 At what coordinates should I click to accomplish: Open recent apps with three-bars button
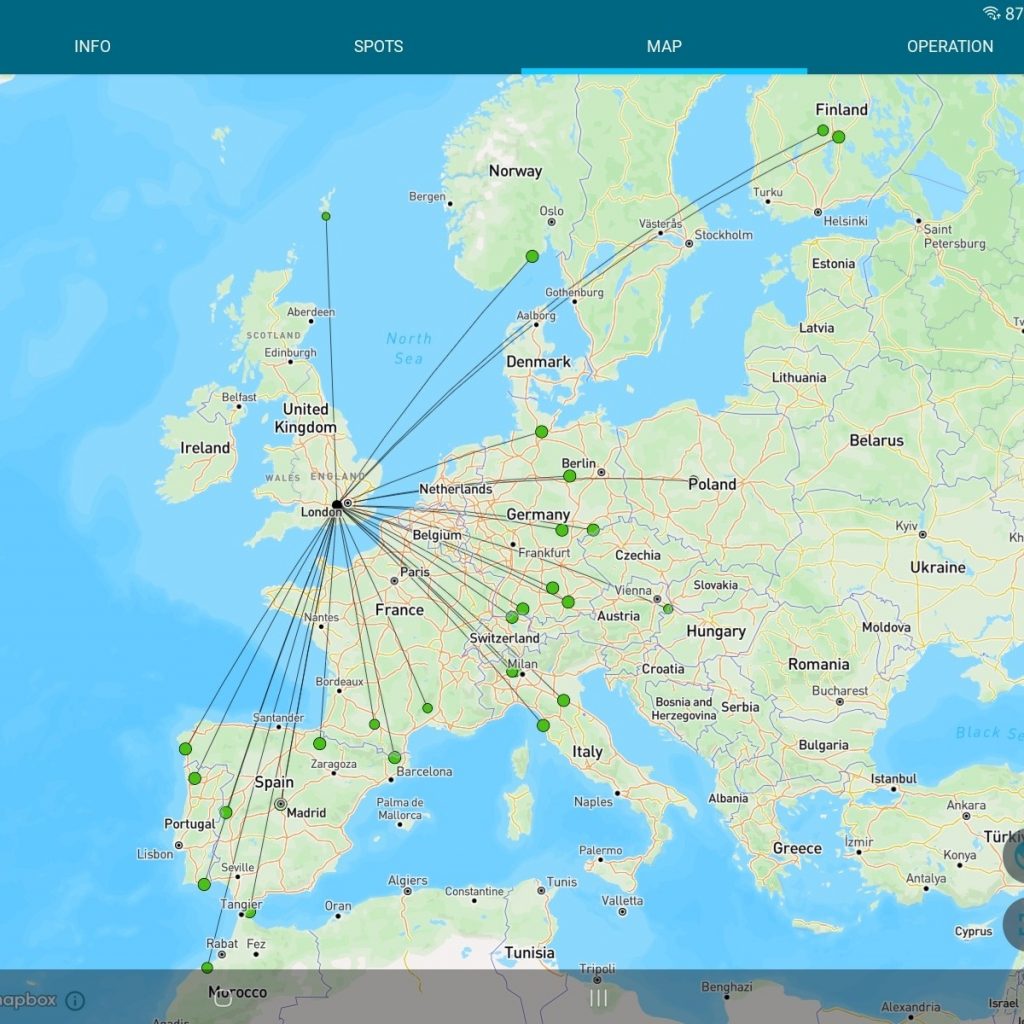pos(599,997)
